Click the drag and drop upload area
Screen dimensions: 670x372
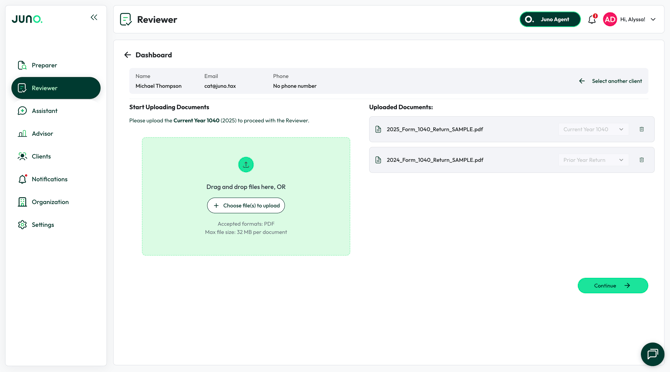pos(246,196)
